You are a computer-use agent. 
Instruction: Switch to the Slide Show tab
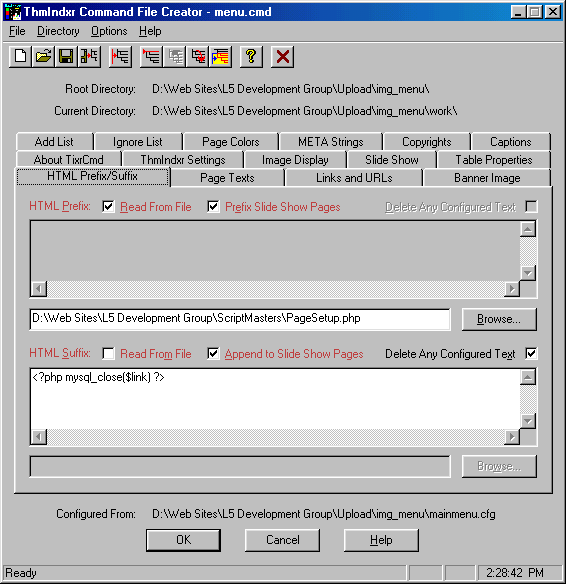pos(392,160)
